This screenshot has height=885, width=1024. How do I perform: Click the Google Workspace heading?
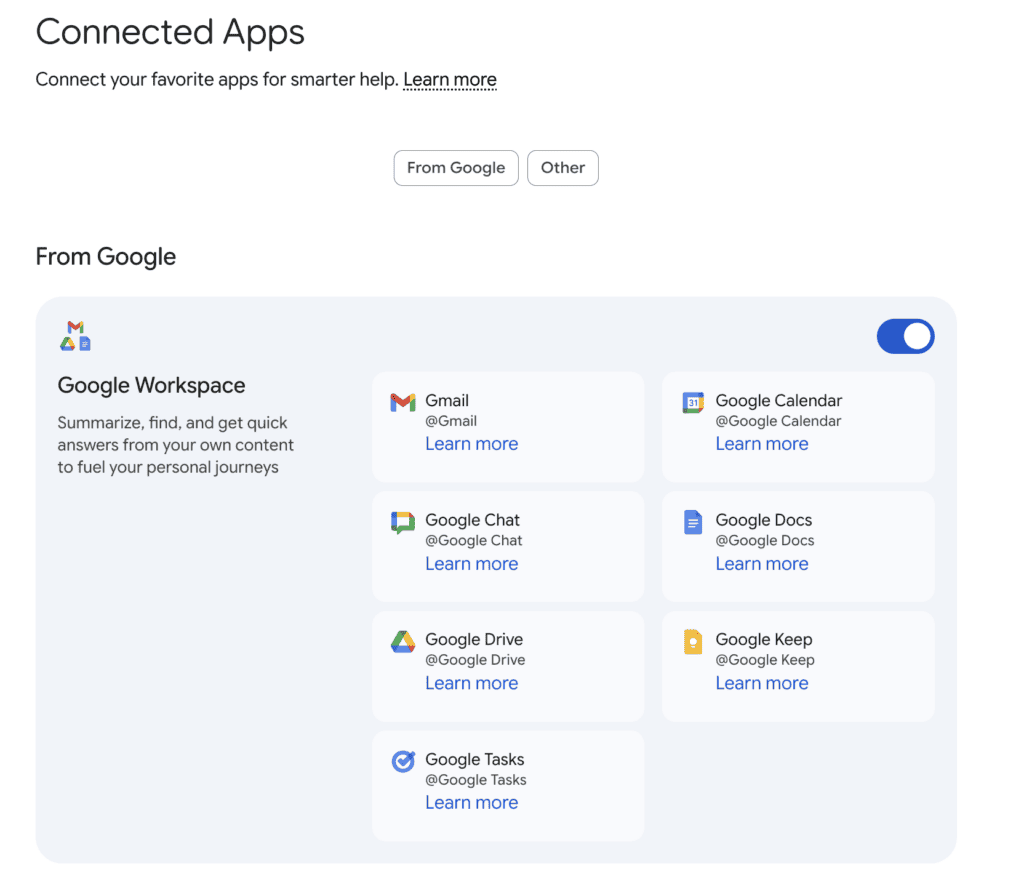pyautogui.click(x=151, y=386)
